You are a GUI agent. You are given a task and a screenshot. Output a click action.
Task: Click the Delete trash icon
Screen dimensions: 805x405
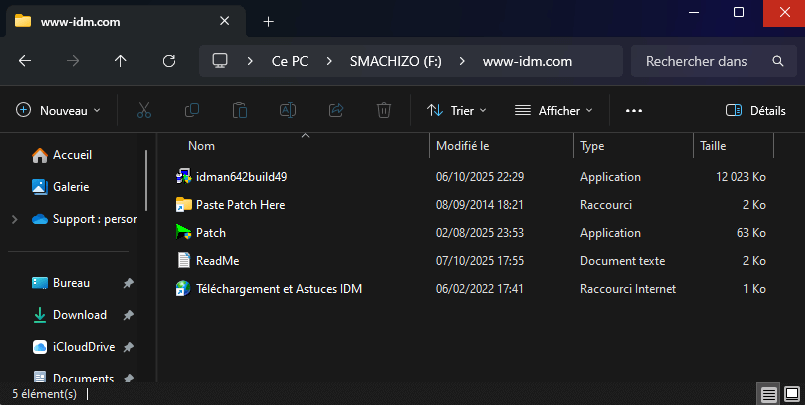384,110
